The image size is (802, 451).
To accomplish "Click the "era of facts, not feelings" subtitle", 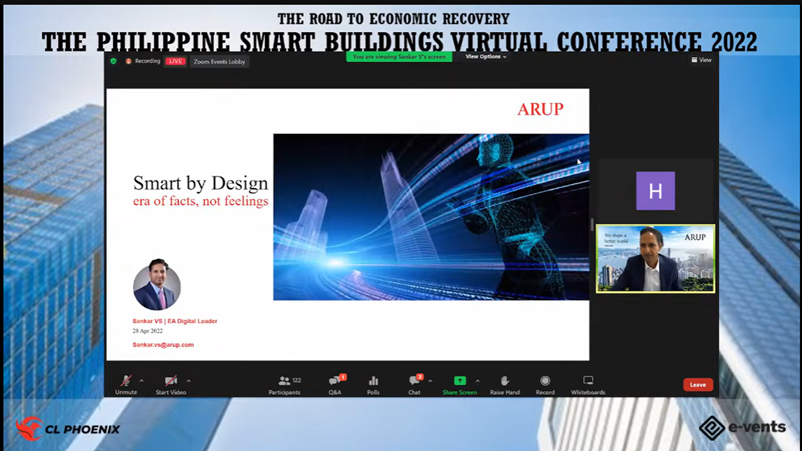I will (x=200, y=201).
